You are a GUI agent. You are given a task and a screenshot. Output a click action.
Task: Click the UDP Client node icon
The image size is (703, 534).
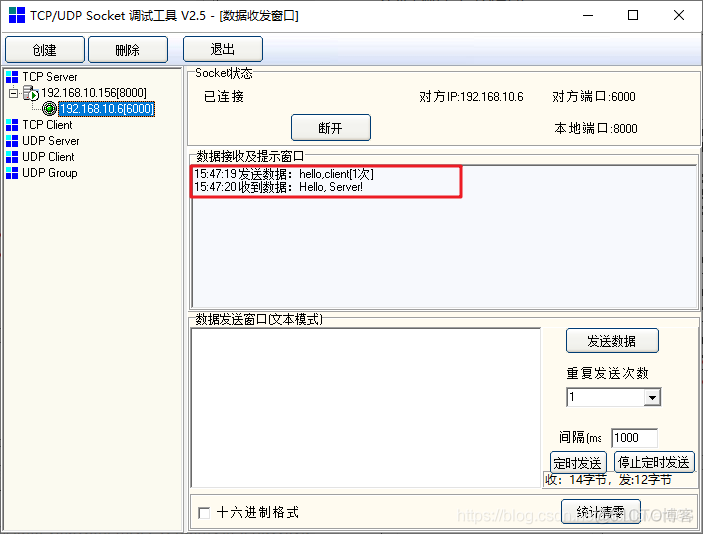12,157
